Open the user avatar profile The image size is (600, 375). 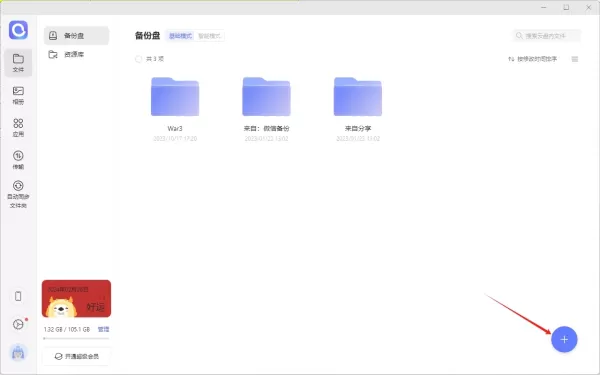pyautogui.click(x=18, y=353)
